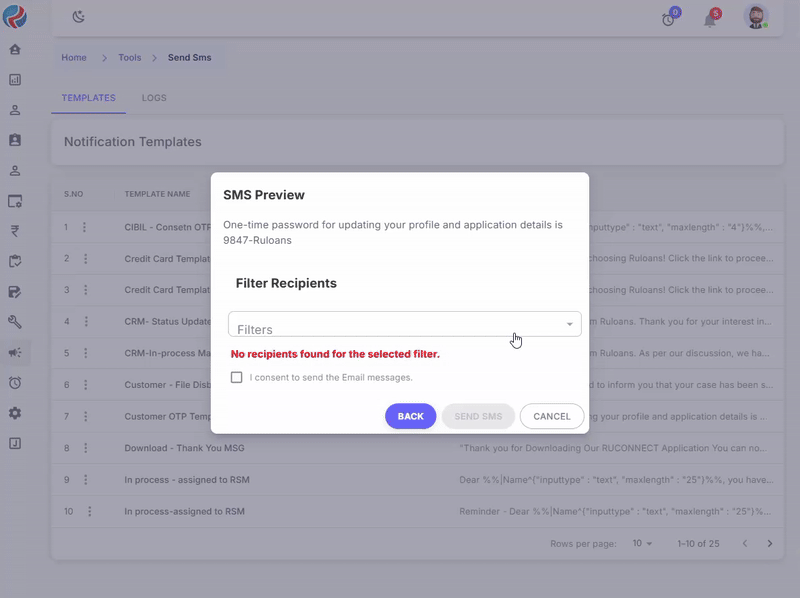Toggle dark mode with the moon icon
800x598 pixels.
point(79,17)
